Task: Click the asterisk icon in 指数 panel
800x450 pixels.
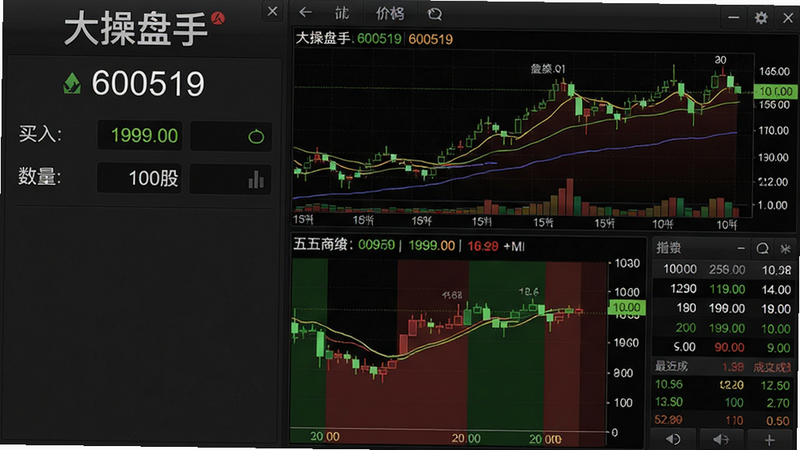Action: pyautogui.click(x=785, y=248)
